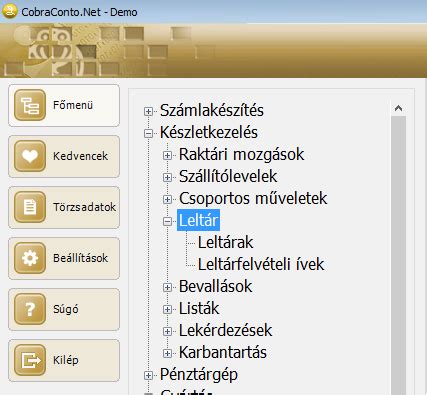The width and height of the screenshot is (427, 395).
Task: Click the highlighted Leltár item
Action: click(198, 220)
